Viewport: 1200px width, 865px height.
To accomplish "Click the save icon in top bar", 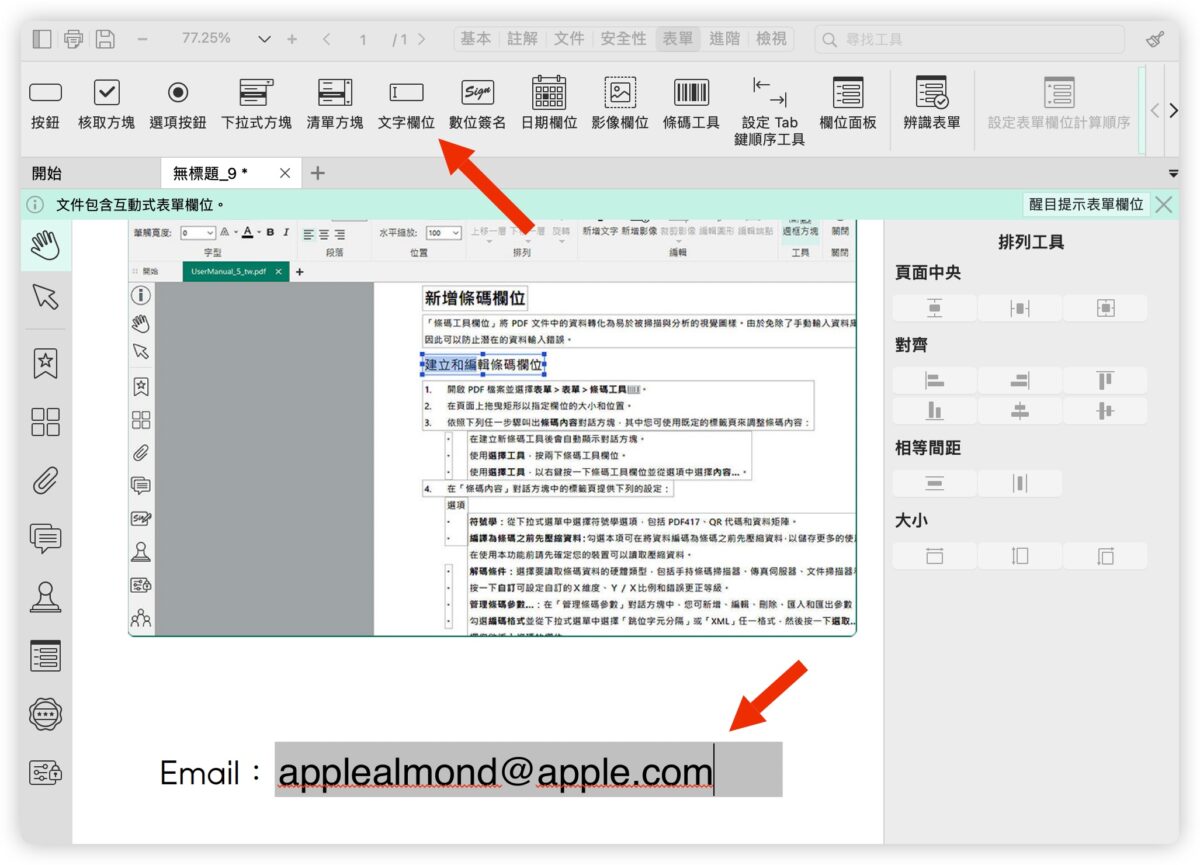I will [x=105, y=39].
